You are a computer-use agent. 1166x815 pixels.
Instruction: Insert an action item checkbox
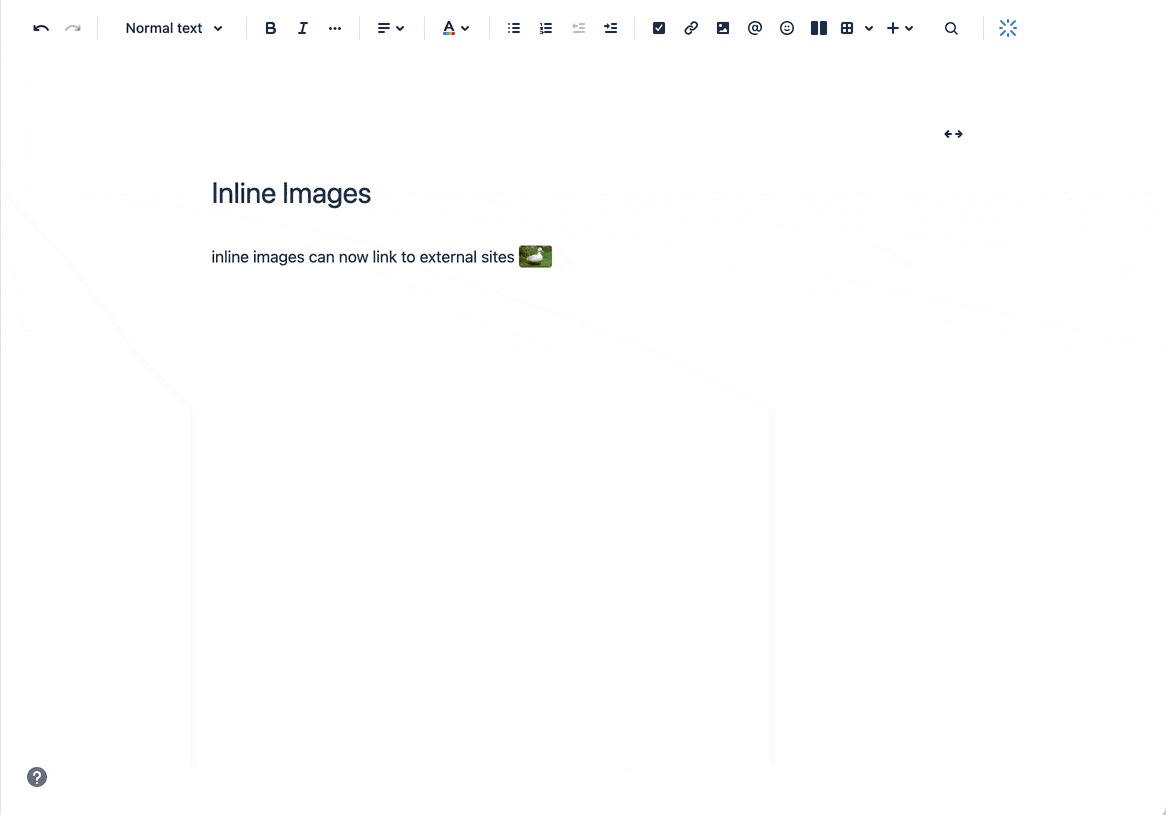pyautogui.click(x=659, y=28)
